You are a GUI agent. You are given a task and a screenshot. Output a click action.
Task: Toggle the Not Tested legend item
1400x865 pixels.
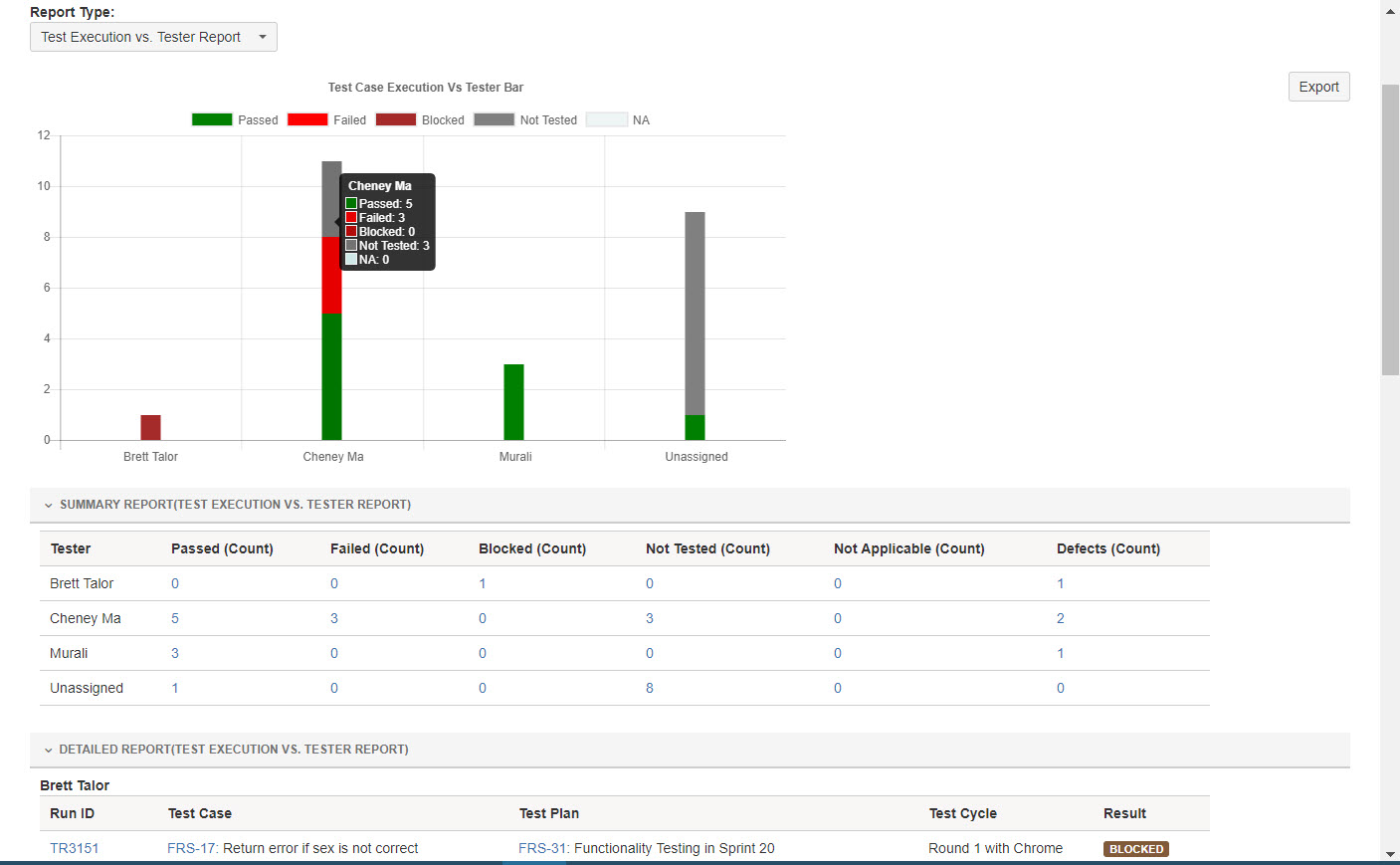tap(525, 119)
